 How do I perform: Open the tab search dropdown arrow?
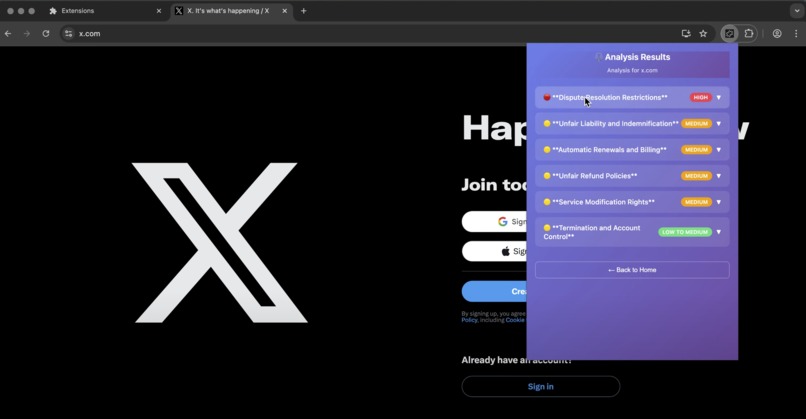pyautogui.click(x=797, y=11)
